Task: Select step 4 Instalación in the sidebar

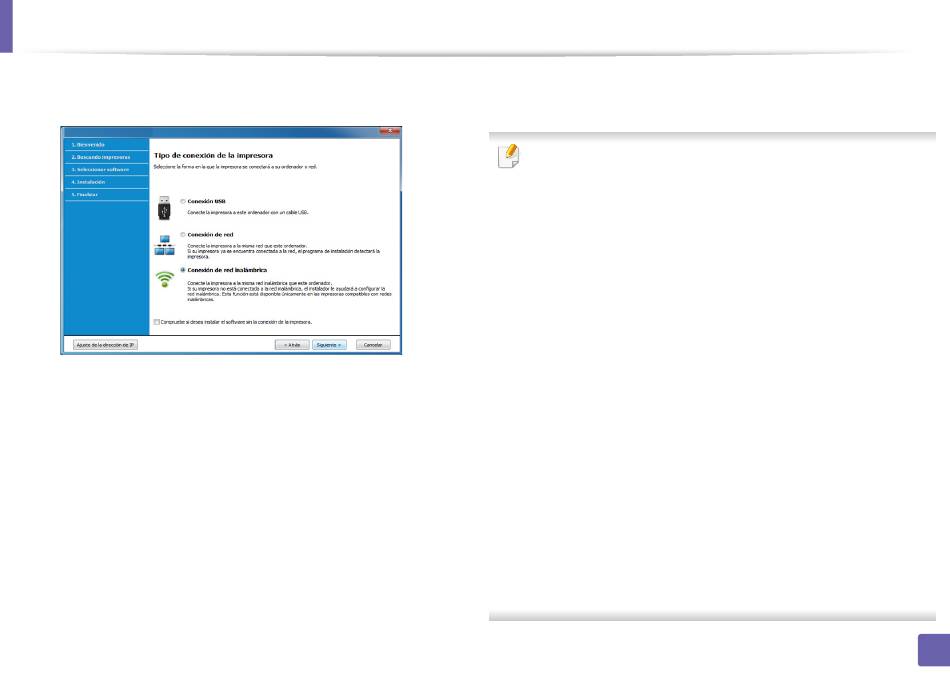Action: [107, 182]
